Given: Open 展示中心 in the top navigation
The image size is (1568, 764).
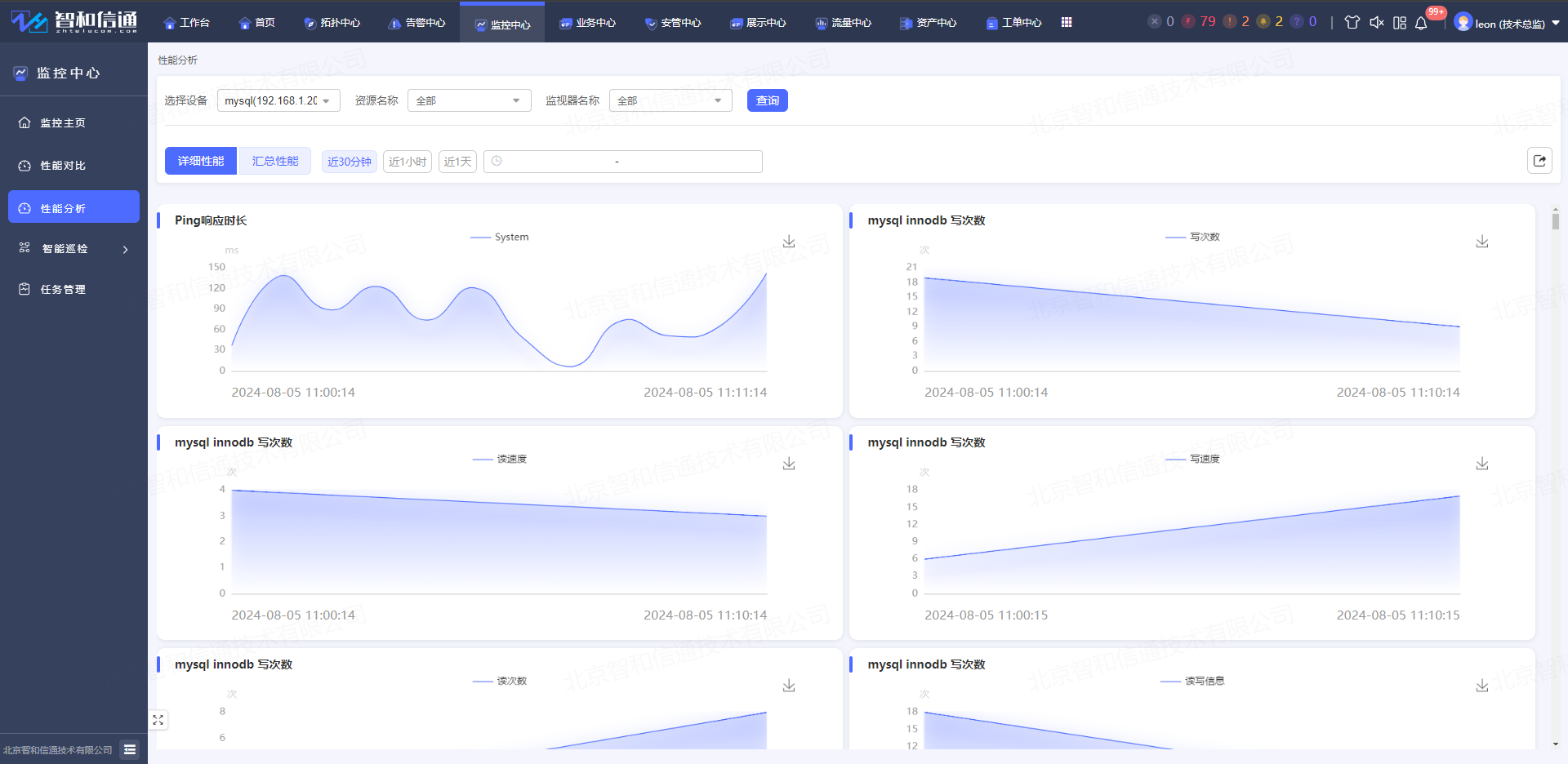Looking at the screenshot, I should [x=758, y=23].
